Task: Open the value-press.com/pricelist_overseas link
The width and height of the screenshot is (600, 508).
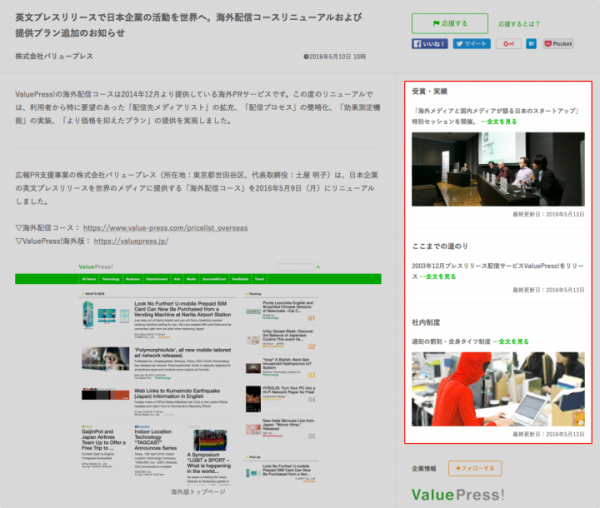Action: click(165, 228)
